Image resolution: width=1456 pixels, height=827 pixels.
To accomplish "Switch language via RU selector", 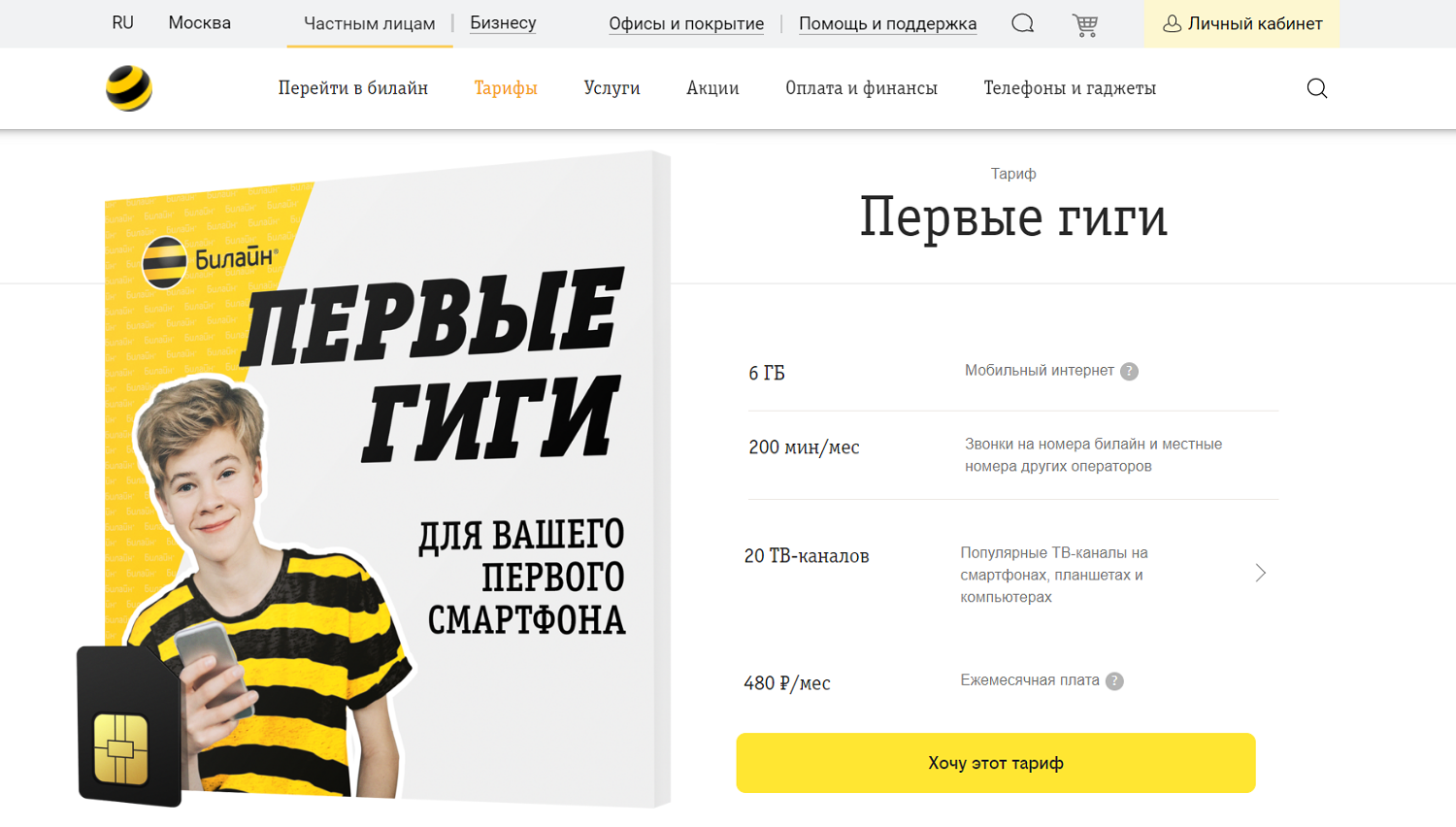I will click(122, 22).
